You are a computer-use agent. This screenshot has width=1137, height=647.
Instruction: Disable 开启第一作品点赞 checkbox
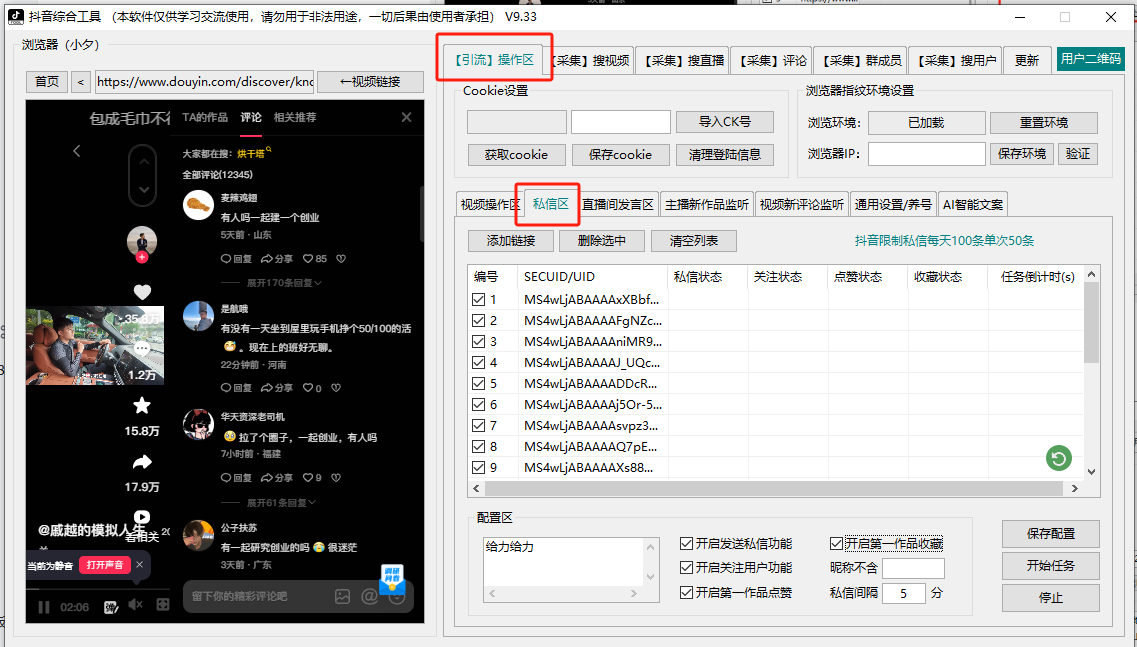[686, 592]
